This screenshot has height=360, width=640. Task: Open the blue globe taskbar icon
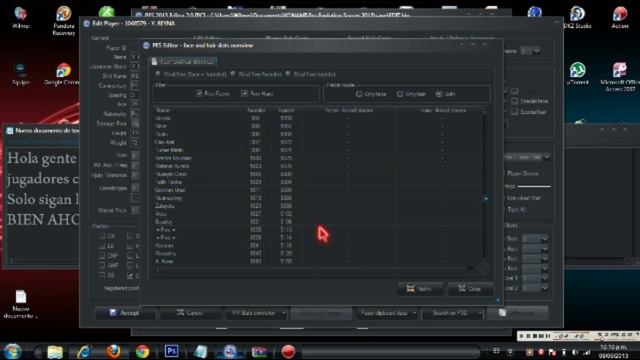pos(230,351)
